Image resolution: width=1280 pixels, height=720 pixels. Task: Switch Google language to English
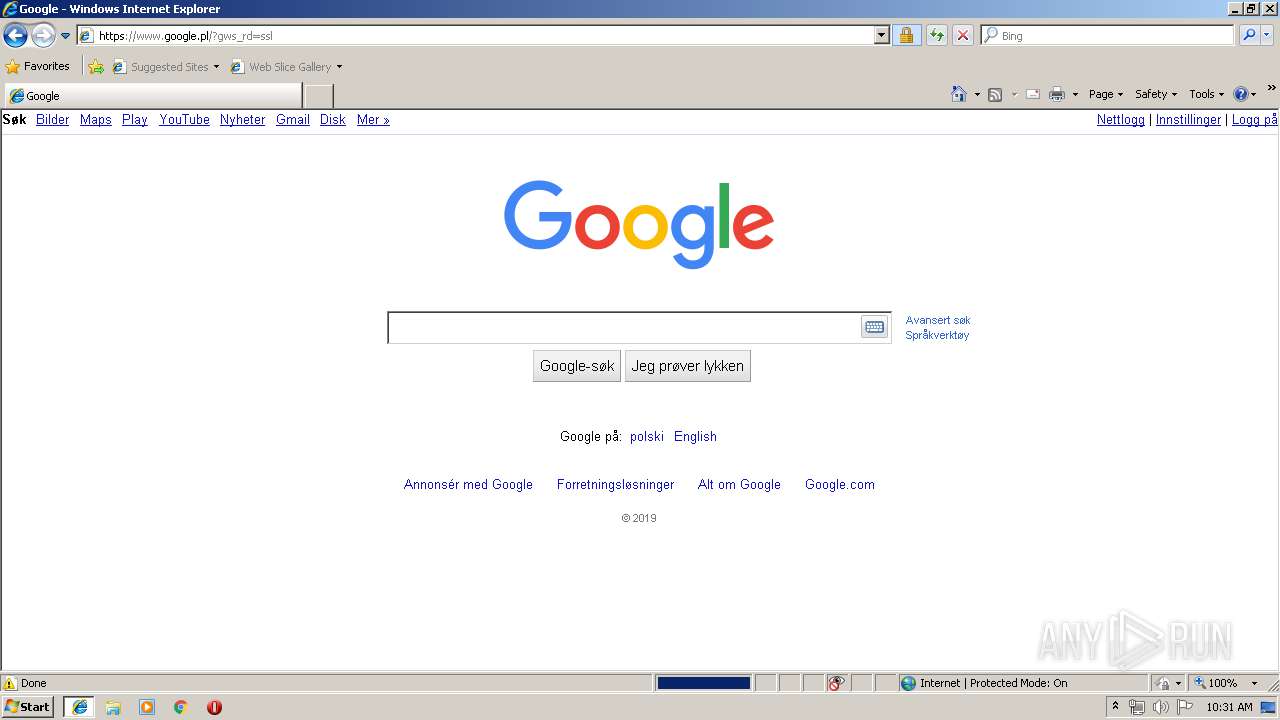[695, 437]
